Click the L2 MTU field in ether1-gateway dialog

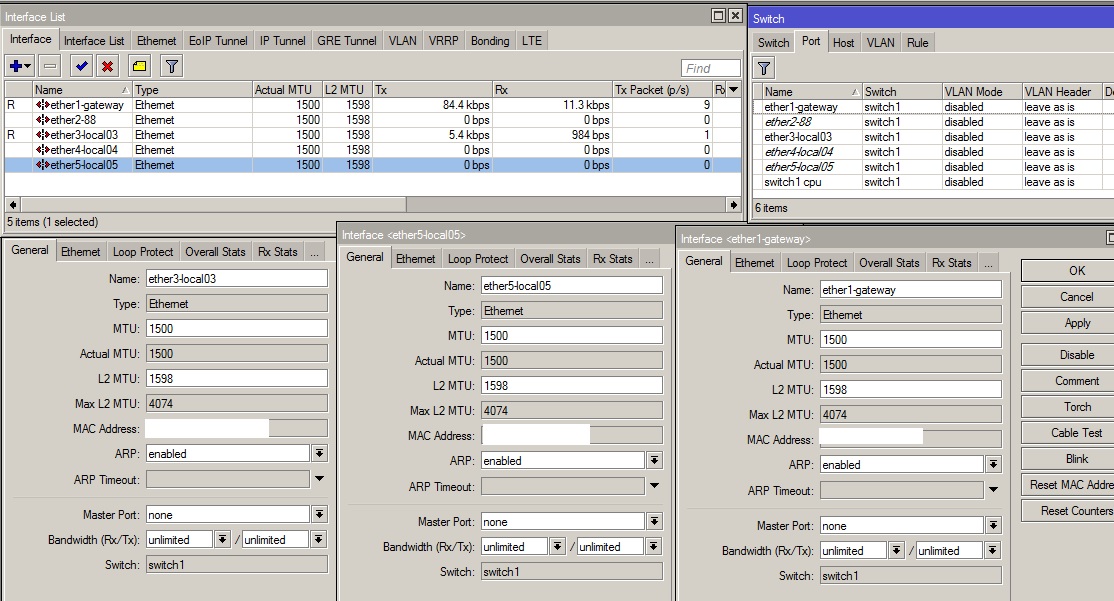[x=911, y=389]
